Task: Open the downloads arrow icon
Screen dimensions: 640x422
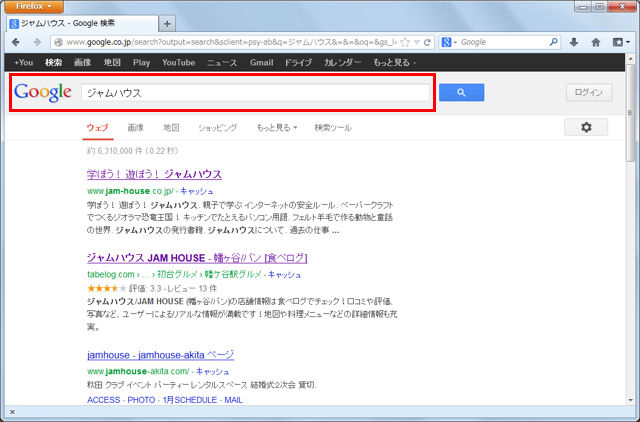Action: [x=574, y=42]
